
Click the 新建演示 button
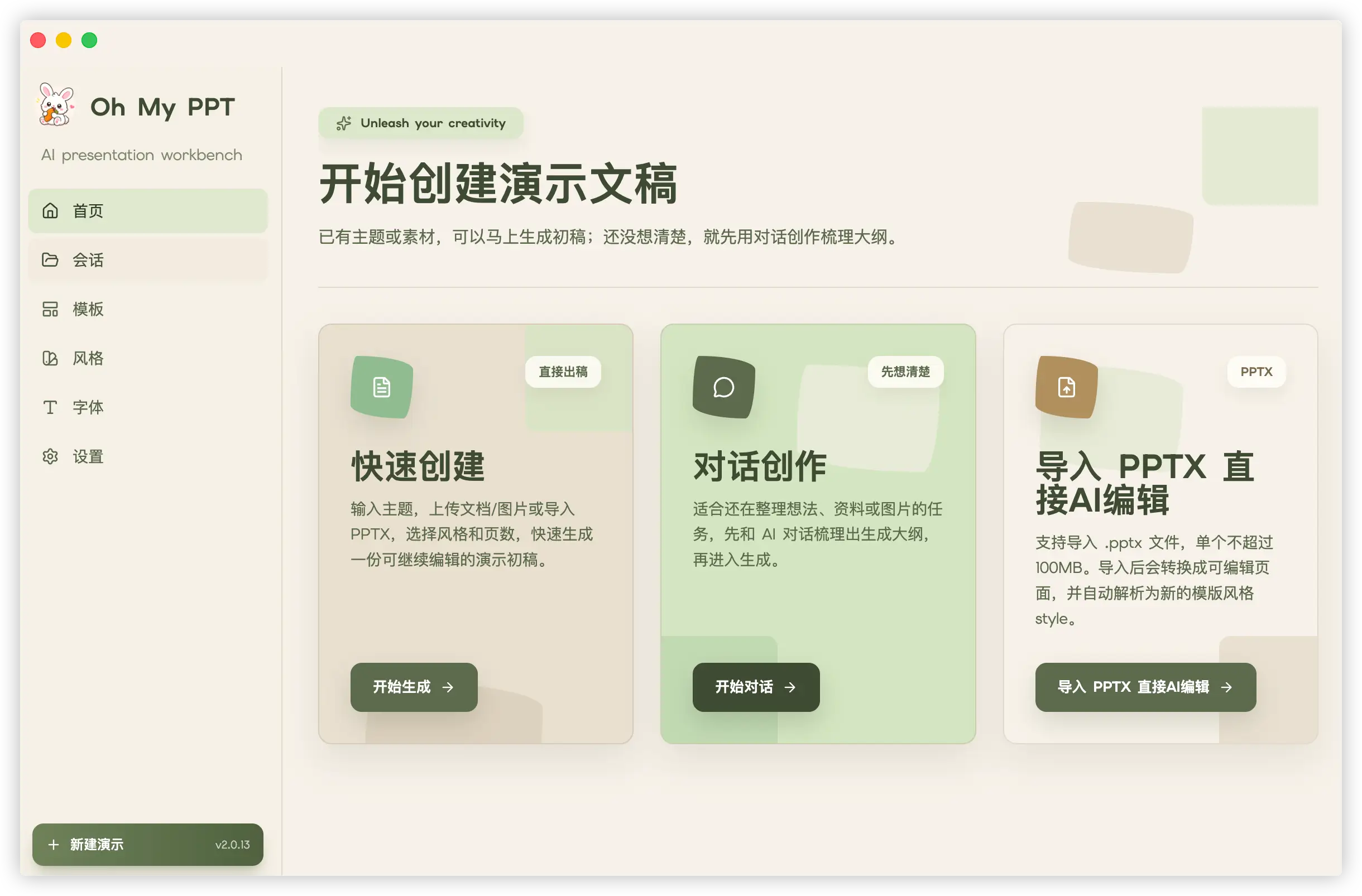click(148, 844)
